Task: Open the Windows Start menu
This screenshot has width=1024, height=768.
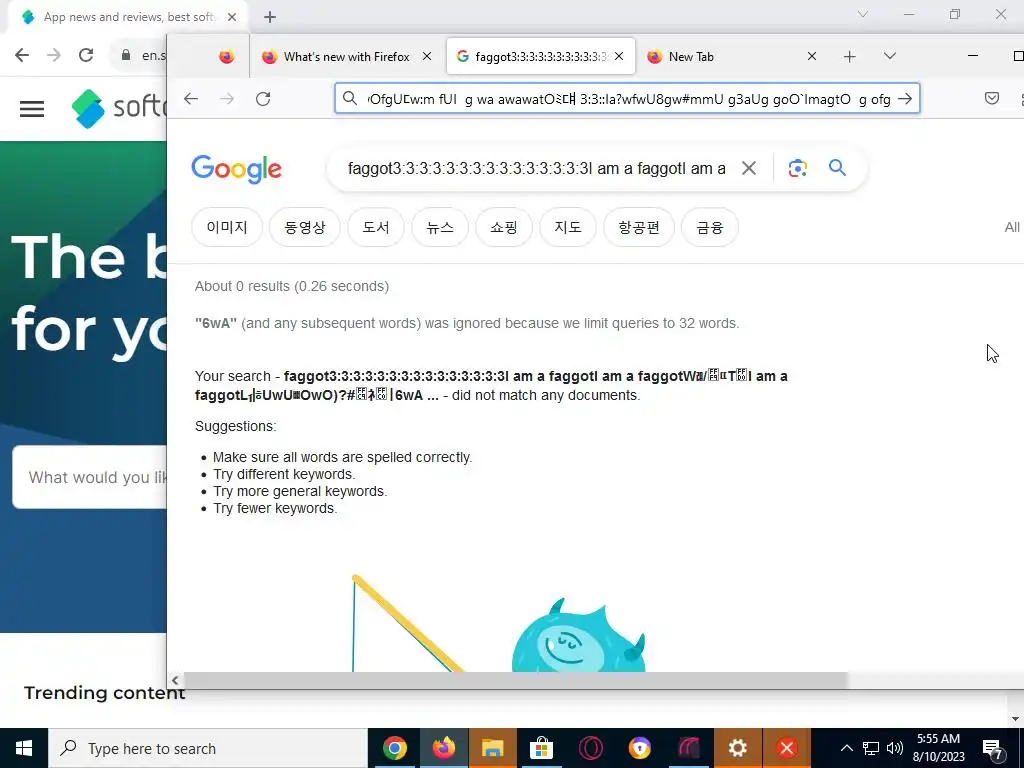Action: 24,748
